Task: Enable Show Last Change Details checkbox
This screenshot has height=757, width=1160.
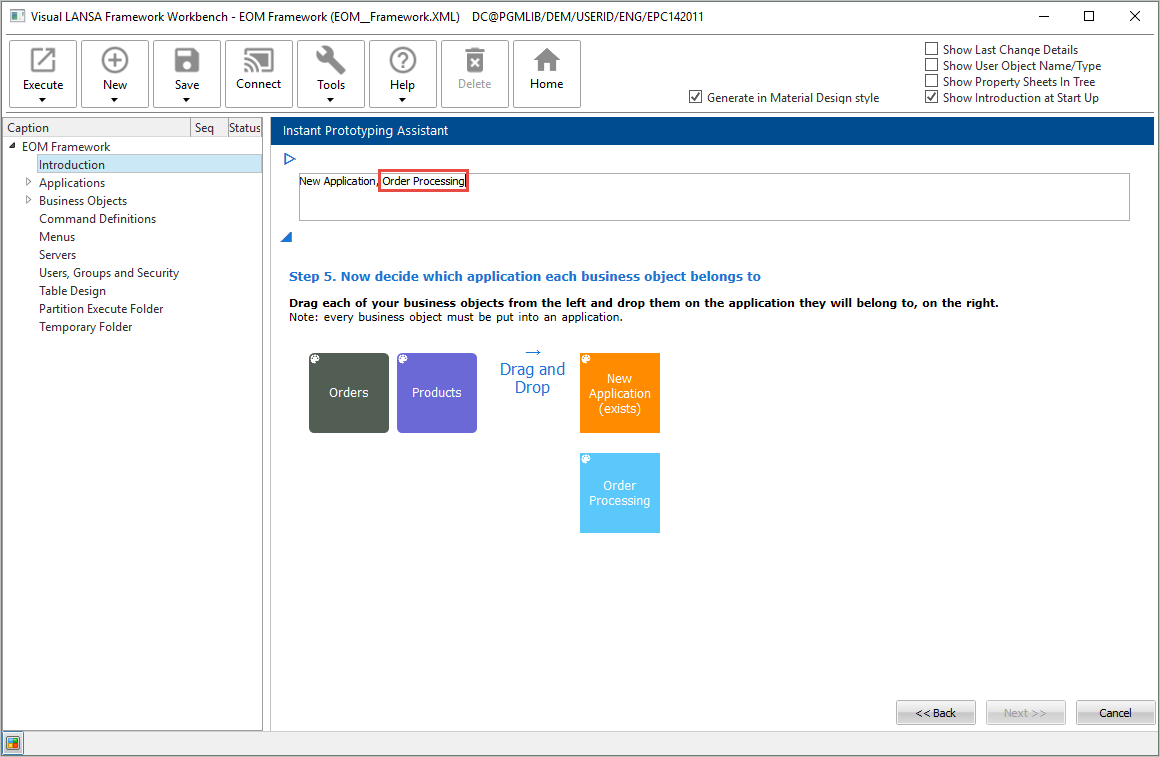Action: 932,49
